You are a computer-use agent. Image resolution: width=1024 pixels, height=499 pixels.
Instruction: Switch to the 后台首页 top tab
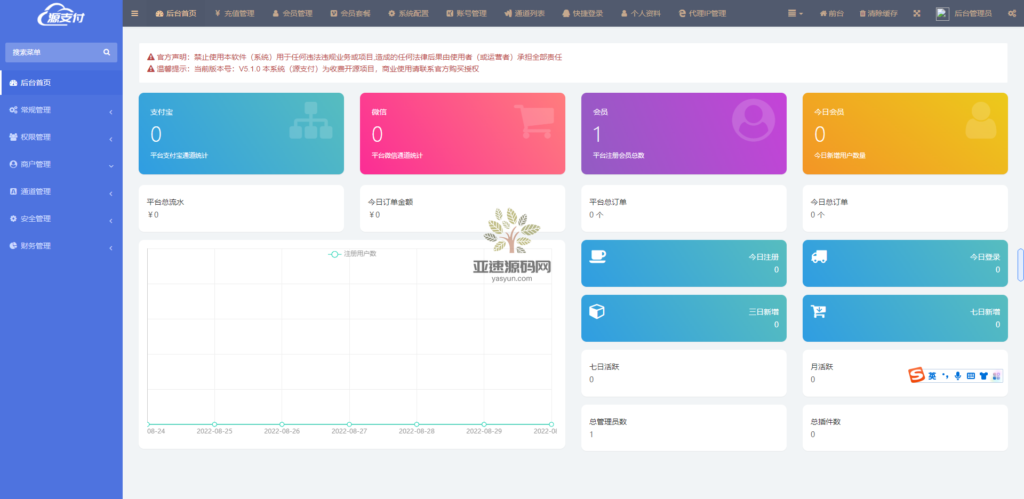176,13
